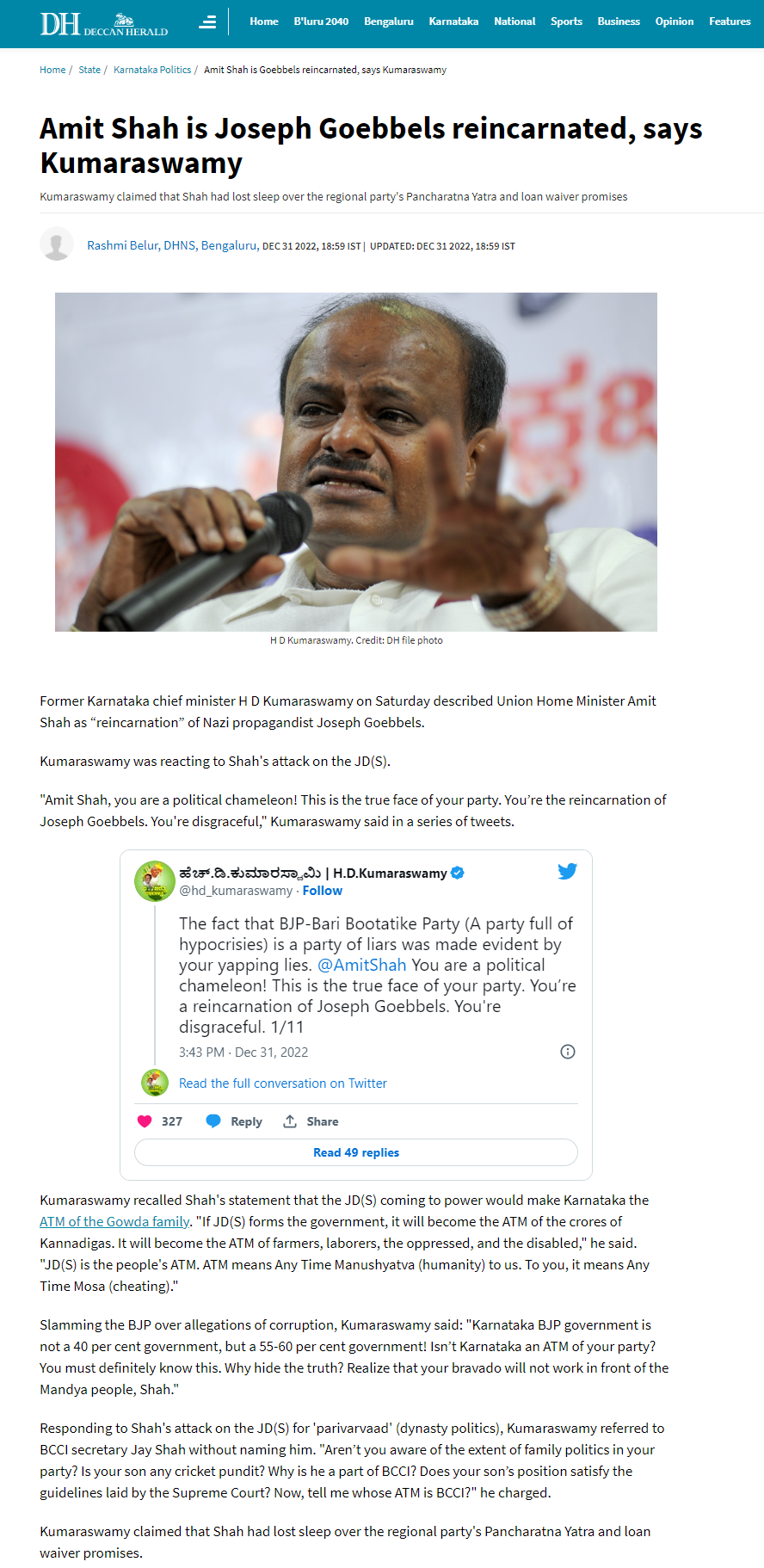Viewport: 764px width, 1568px height.
Task: Click the tweet Share icon
Action: point(290,1121)
